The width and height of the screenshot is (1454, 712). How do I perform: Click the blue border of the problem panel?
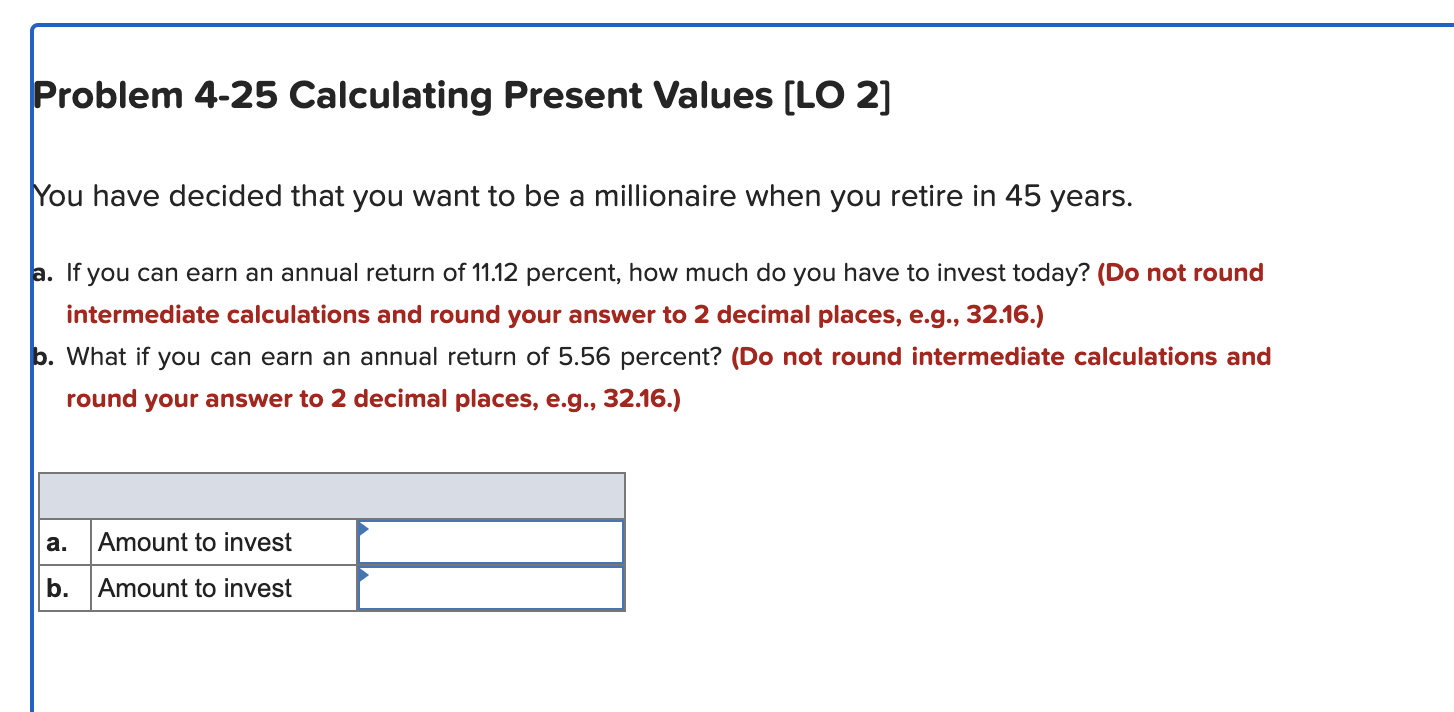pyautogui.click(x=35, y=400)
